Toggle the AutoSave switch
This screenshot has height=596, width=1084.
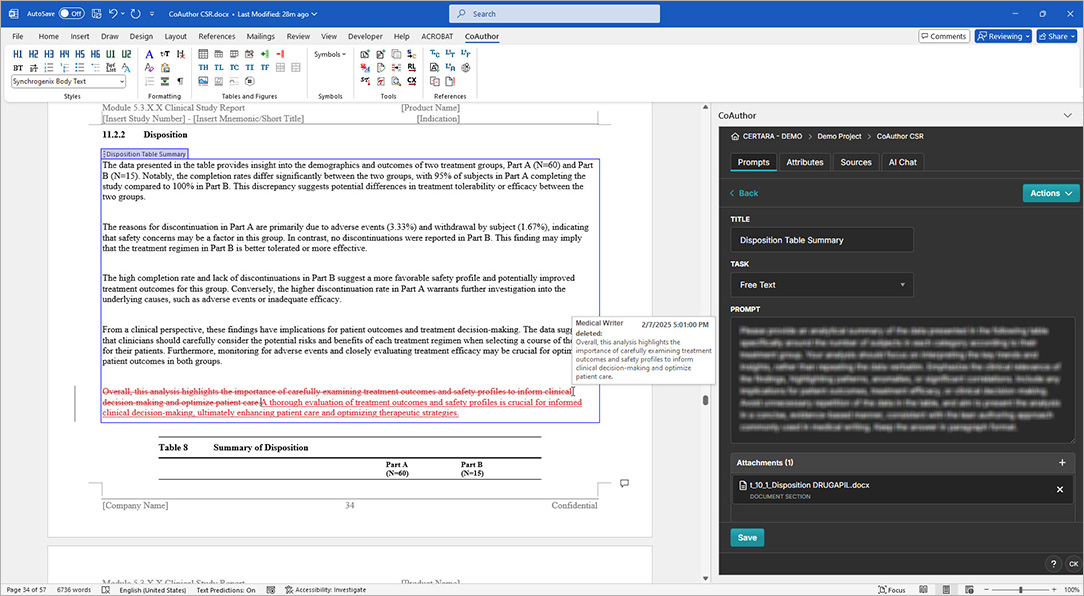pos(71,13)
